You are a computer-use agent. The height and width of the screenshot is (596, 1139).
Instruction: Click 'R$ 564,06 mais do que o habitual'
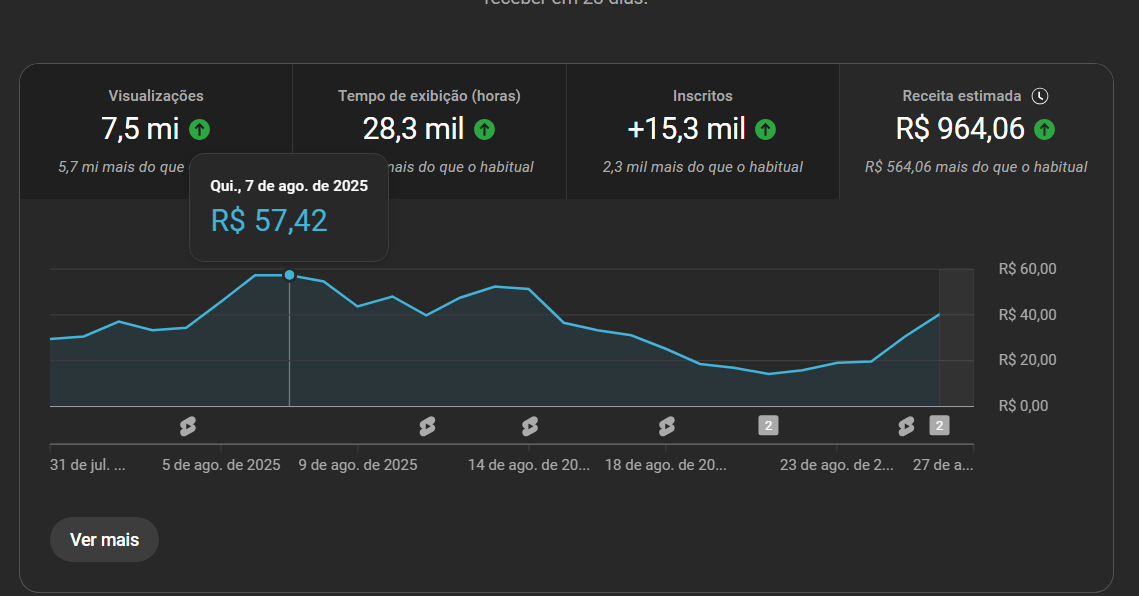point(976,167)
